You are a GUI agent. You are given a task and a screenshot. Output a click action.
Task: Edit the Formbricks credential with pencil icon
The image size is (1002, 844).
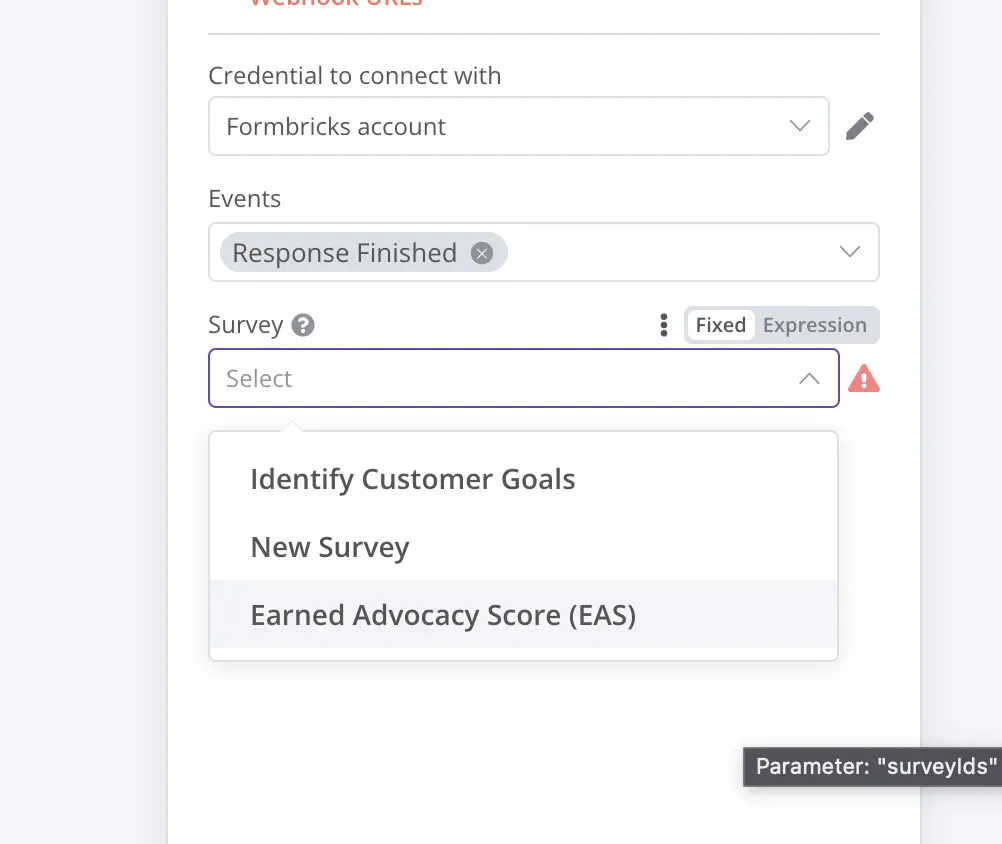tap(859, 127)
